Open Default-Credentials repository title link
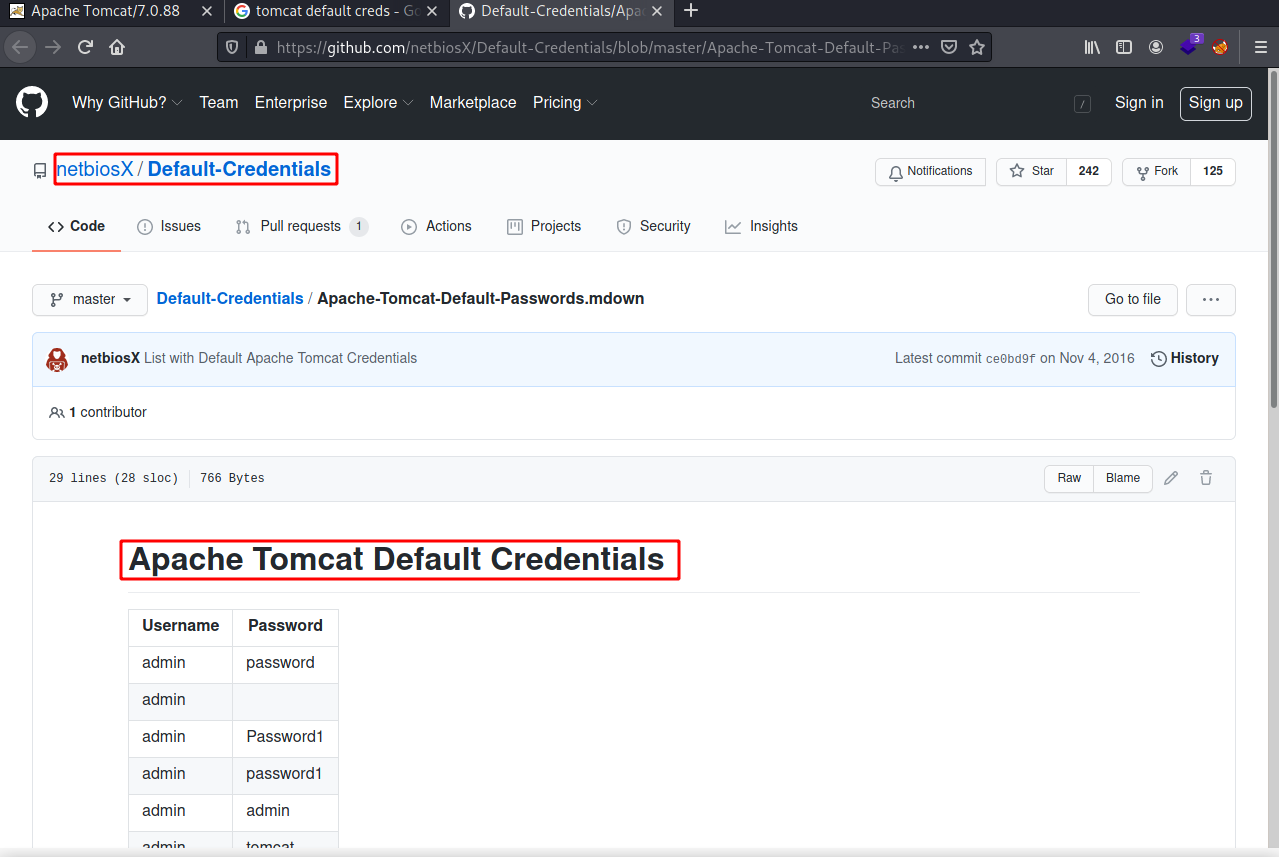This screenshot has height=857, width=1279. (x=239, y=169)
